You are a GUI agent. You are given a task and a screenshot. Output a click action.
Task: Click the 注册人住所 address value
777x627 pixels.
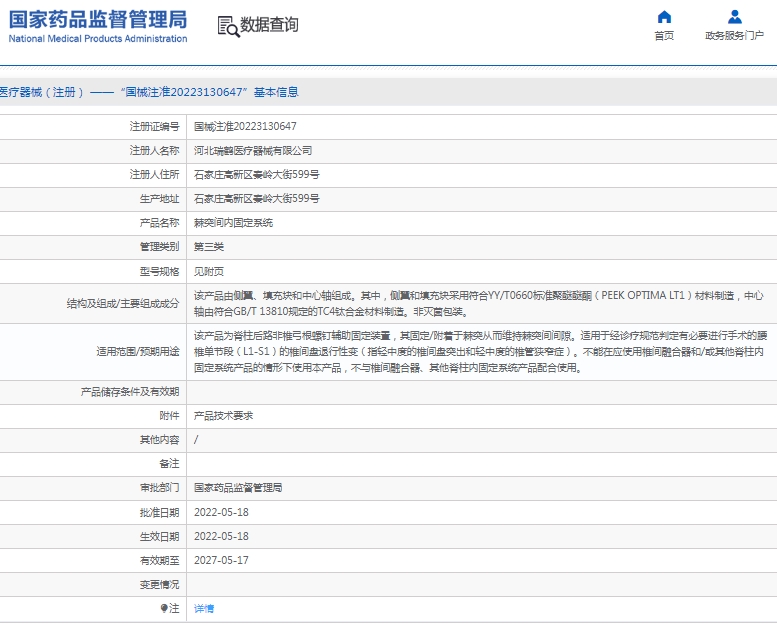[x=257, y=174]
